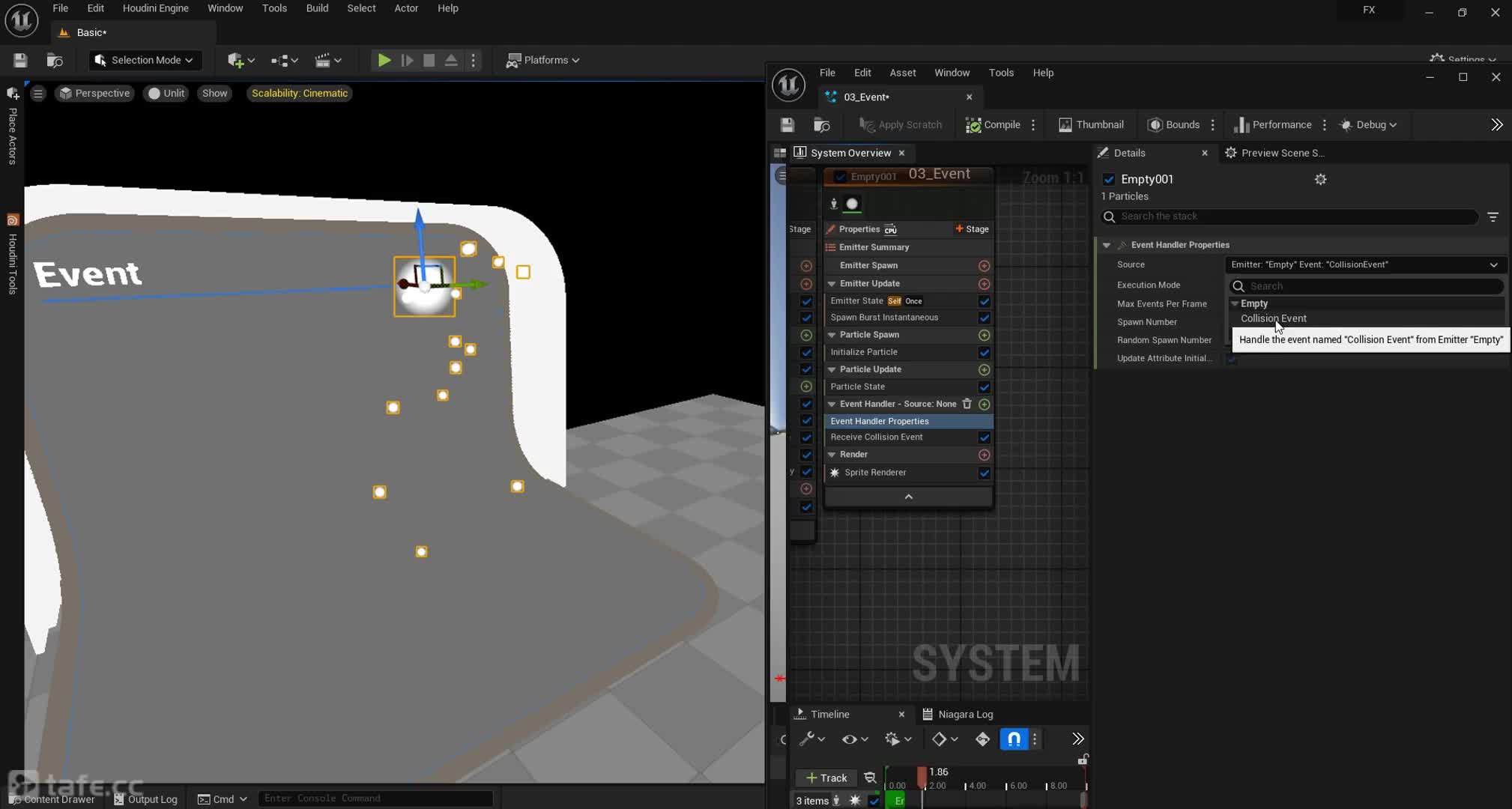
Task: Click the add Track button
Action: click(x=826, y=778)
